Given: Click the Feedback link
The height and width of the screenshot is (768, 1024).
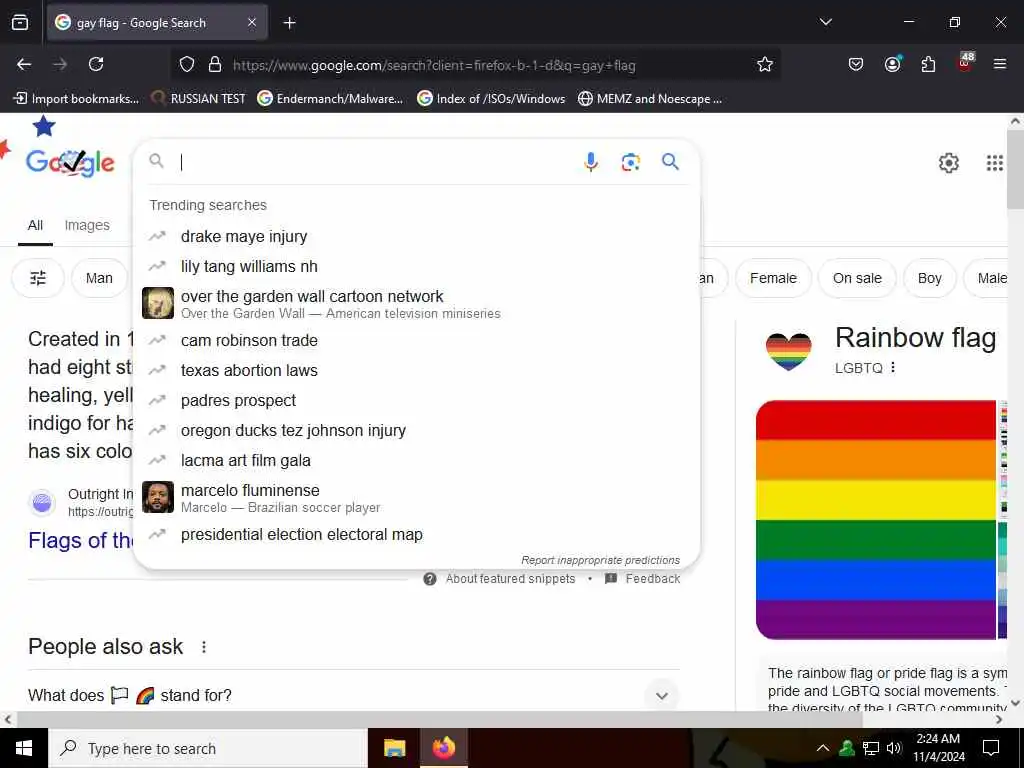Looking at the screenshot, I should pos(643,579).
